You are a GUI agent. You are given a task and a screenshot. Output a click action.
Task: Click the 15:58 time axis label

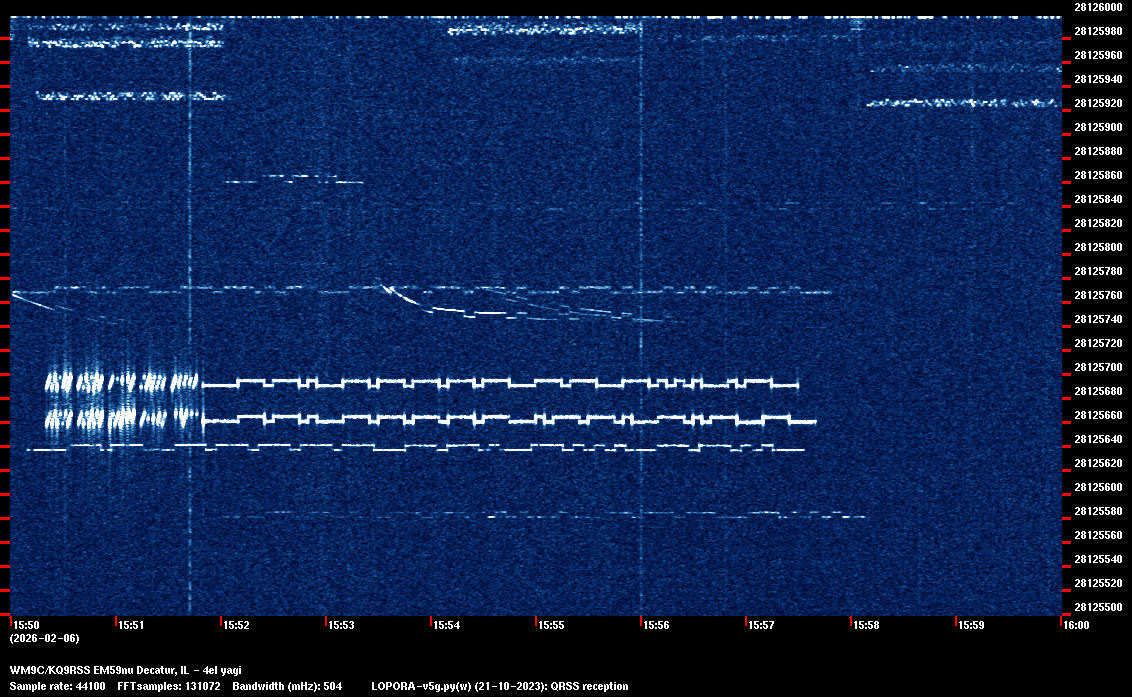866,625
